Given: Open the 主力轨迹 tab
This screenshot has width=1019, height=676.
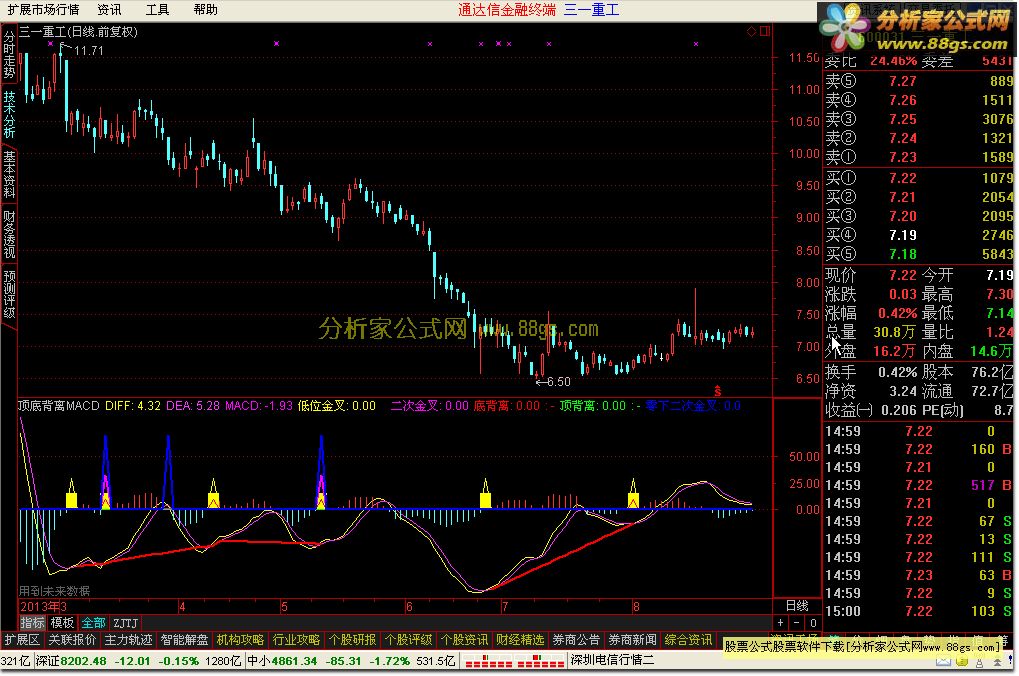Looking at the screenshot, I should [128, 640].
